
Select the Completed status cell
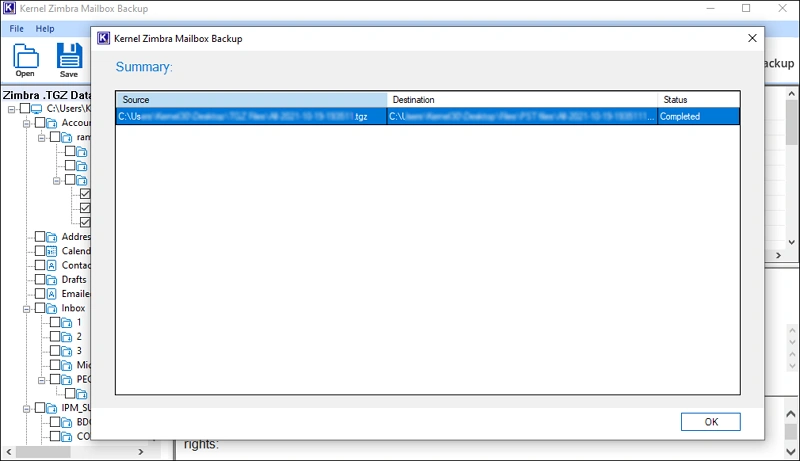coord(698,116)
